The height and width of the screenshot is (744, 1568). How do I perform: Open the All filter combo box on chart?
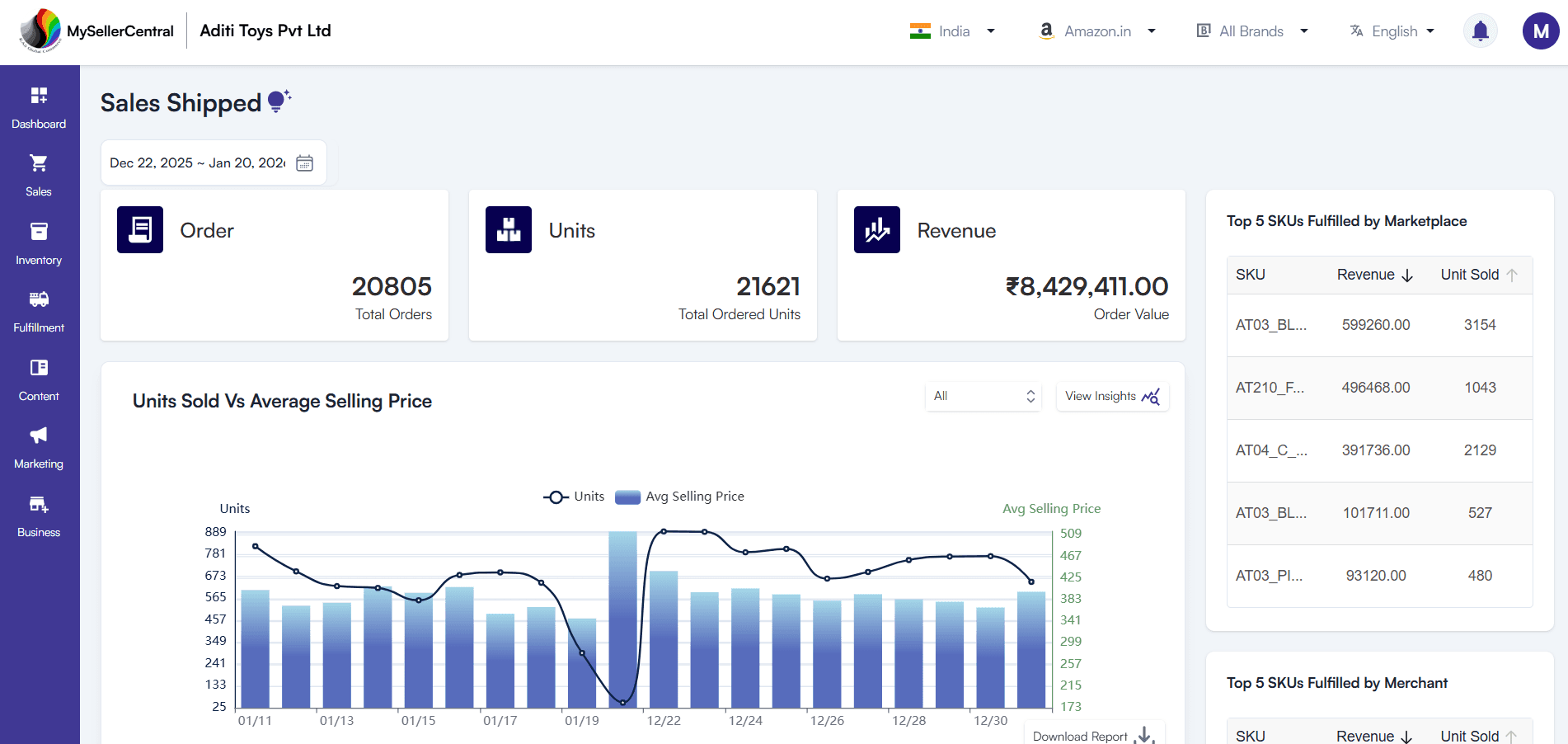[x=983, y=396]
